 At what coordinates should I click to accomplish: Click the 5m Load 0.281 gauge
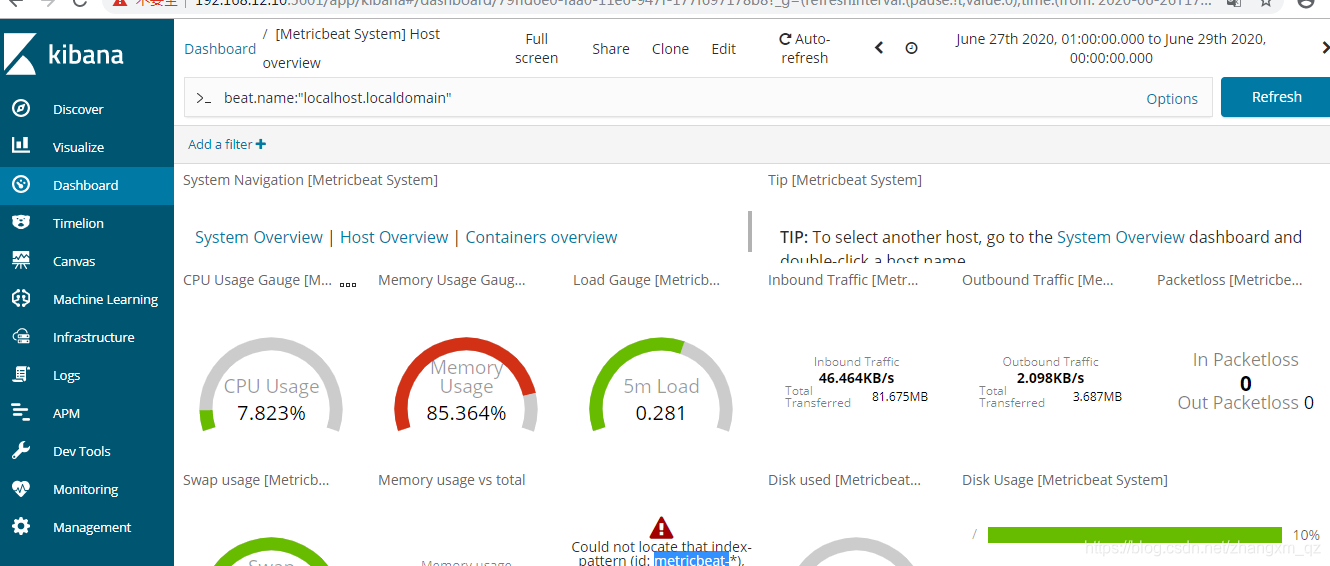click(x=661, y=385)
